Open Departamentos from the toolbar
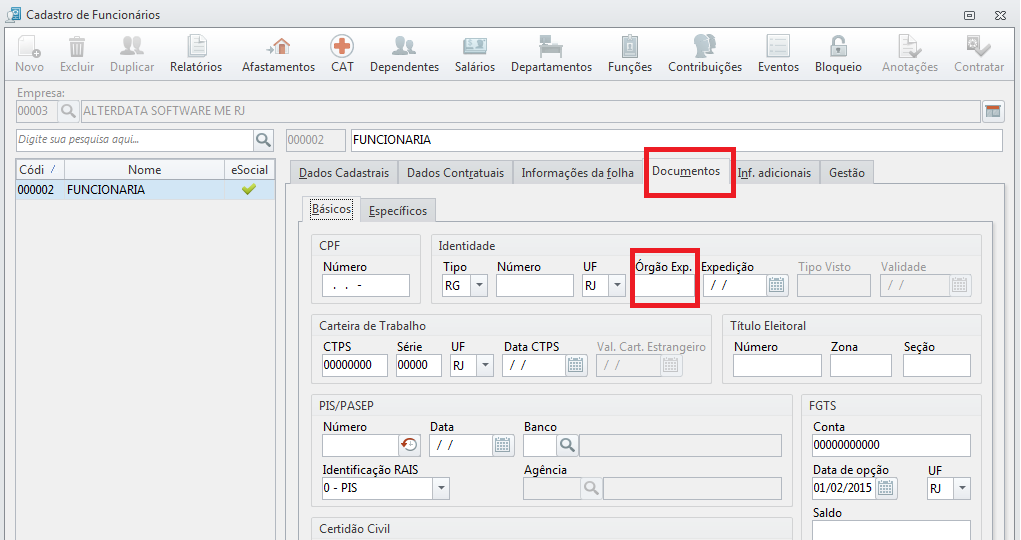The image size is (1021, 540). pos(552,53)
